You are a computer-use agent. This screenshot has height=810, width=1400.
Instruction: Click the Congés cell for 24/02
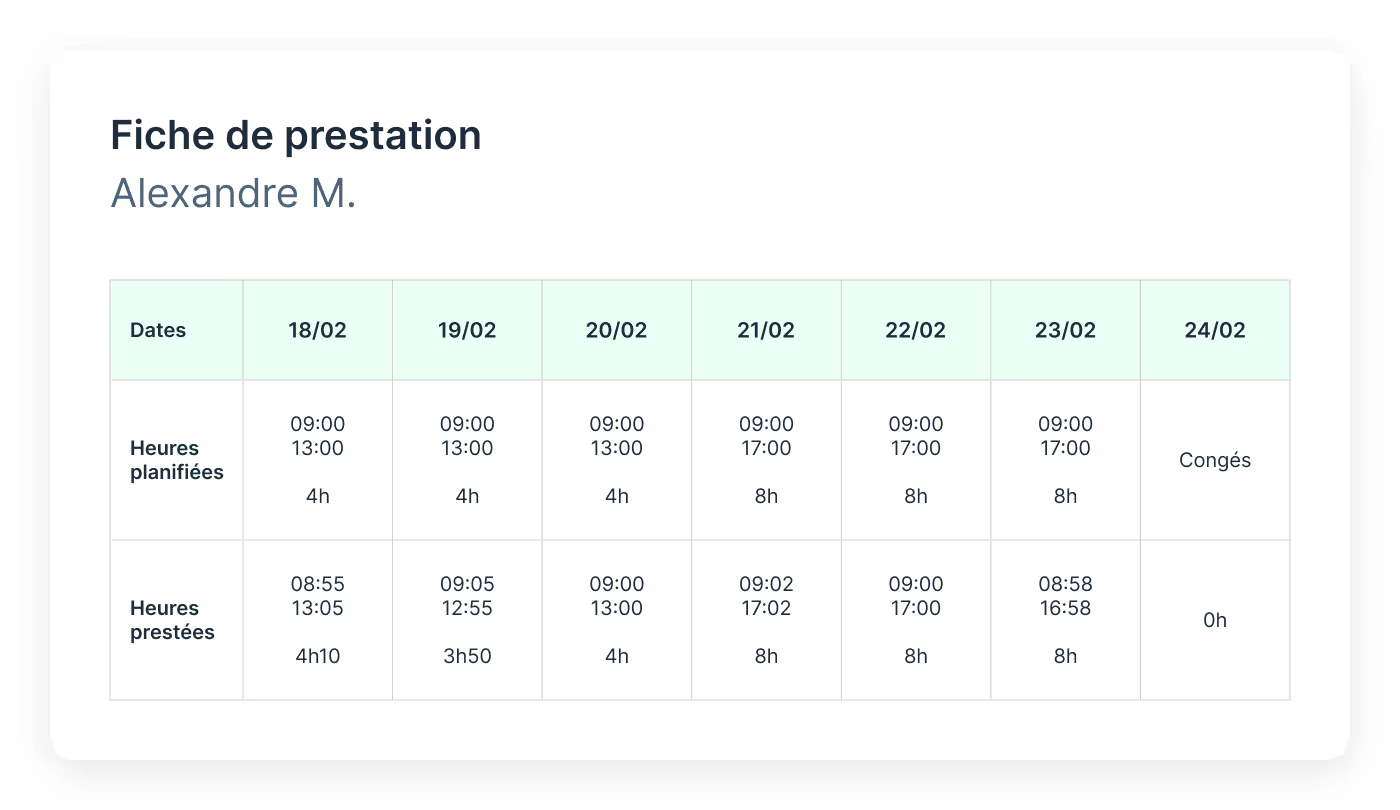tap(1215, 460)
